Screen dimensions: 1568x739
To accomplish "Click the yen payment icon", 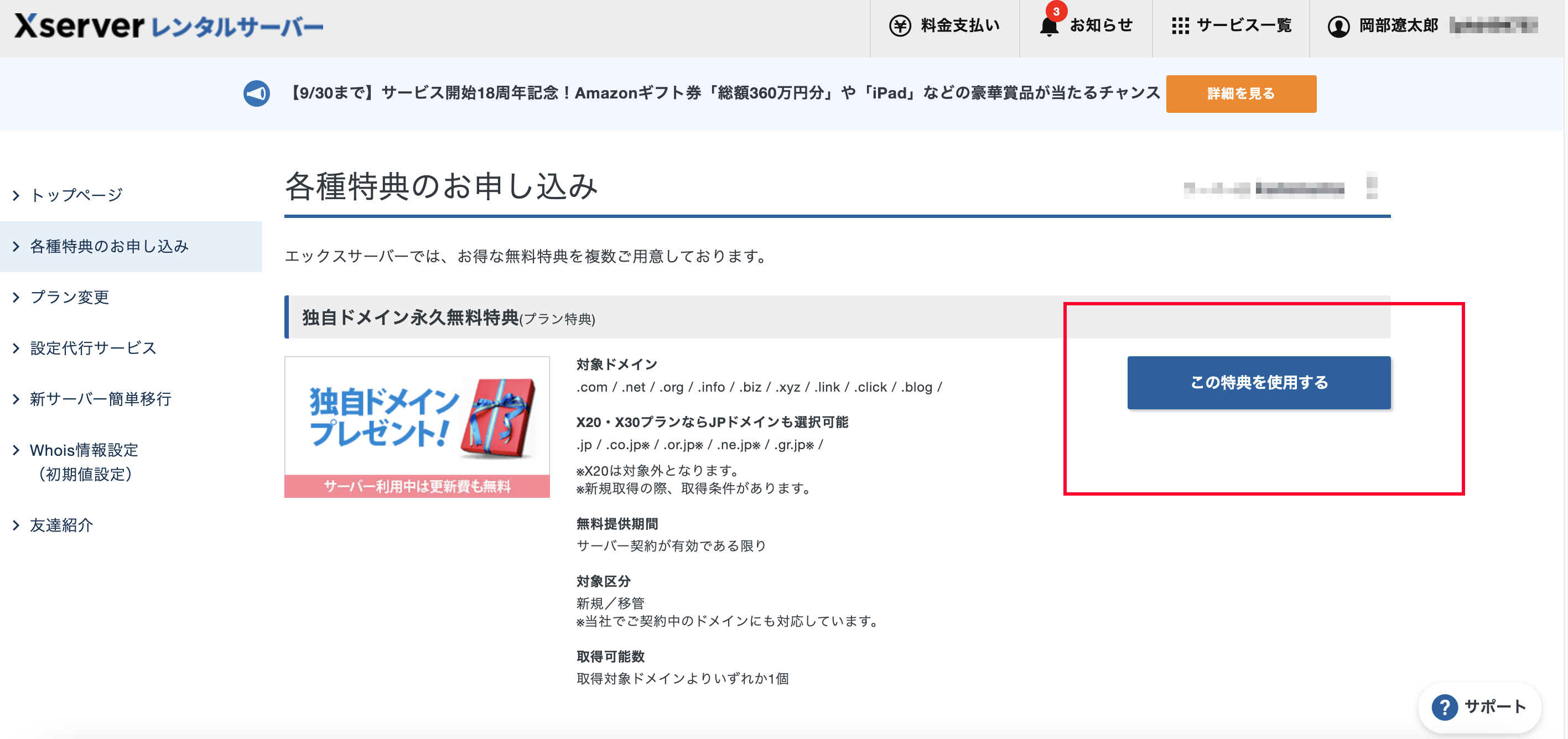I will (900, 25).
